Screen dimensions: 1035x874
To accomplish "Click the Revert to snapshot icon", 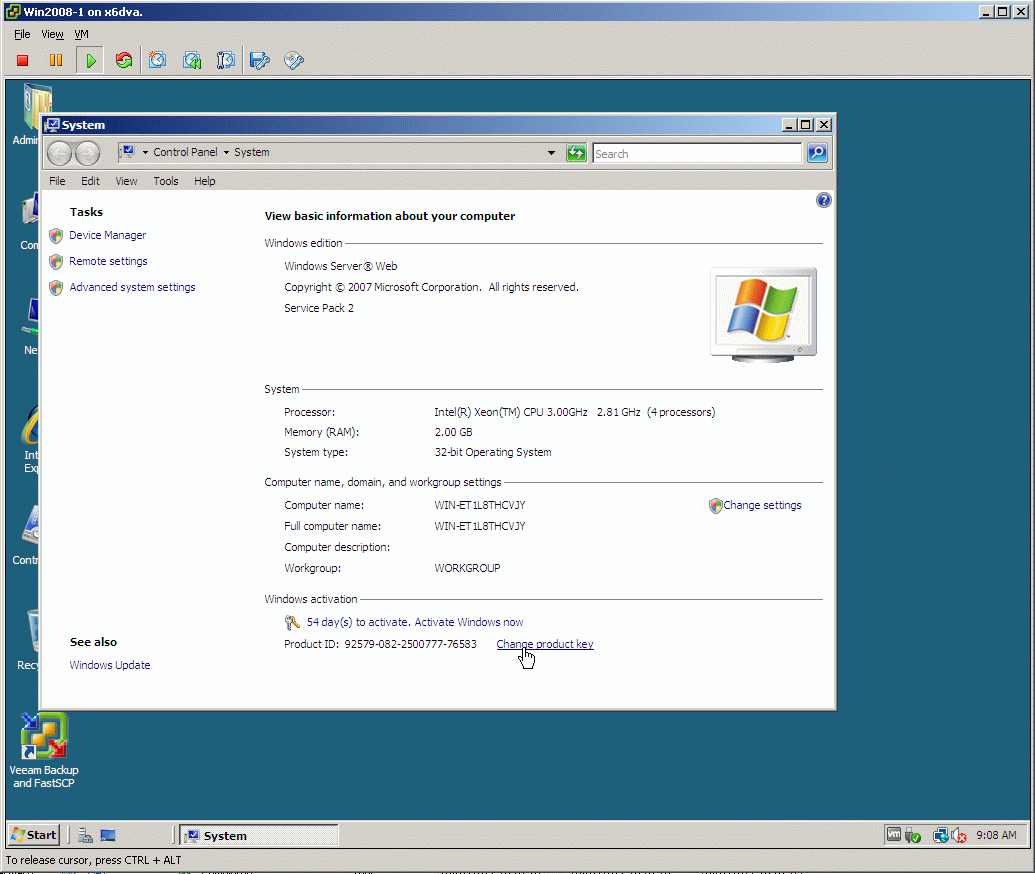I will point(192,61).
